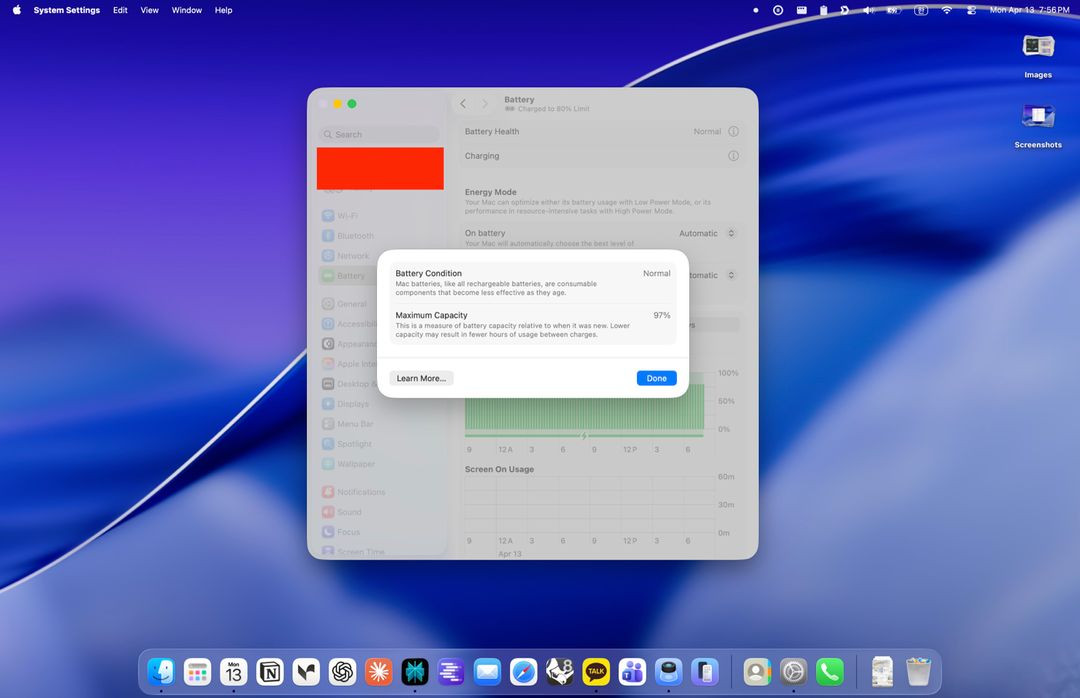Open the Battery Health info icon
Image resolution: width=1080 pixels, height=698 pixels.
pos(734,131)
